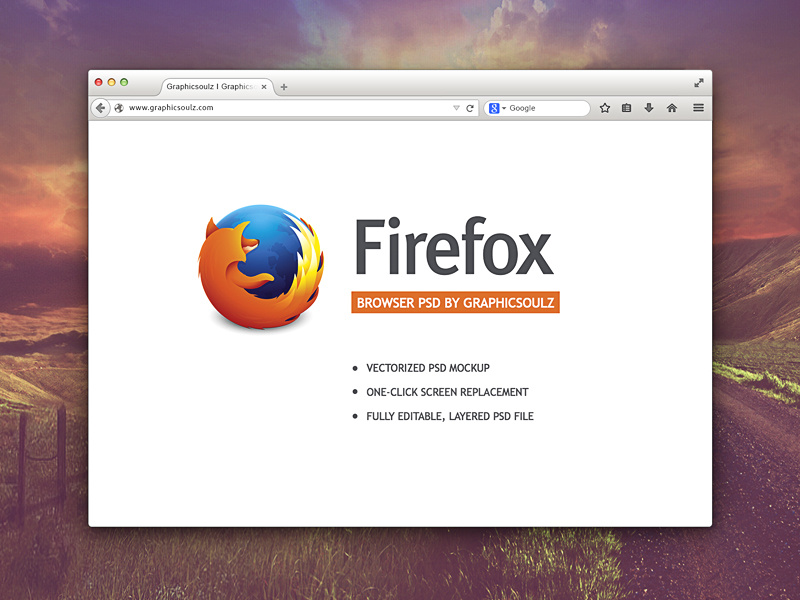Click the orange Browser PSD by Graphicsoulz banner
Screen dimensions: 800x600
point(455,303)
